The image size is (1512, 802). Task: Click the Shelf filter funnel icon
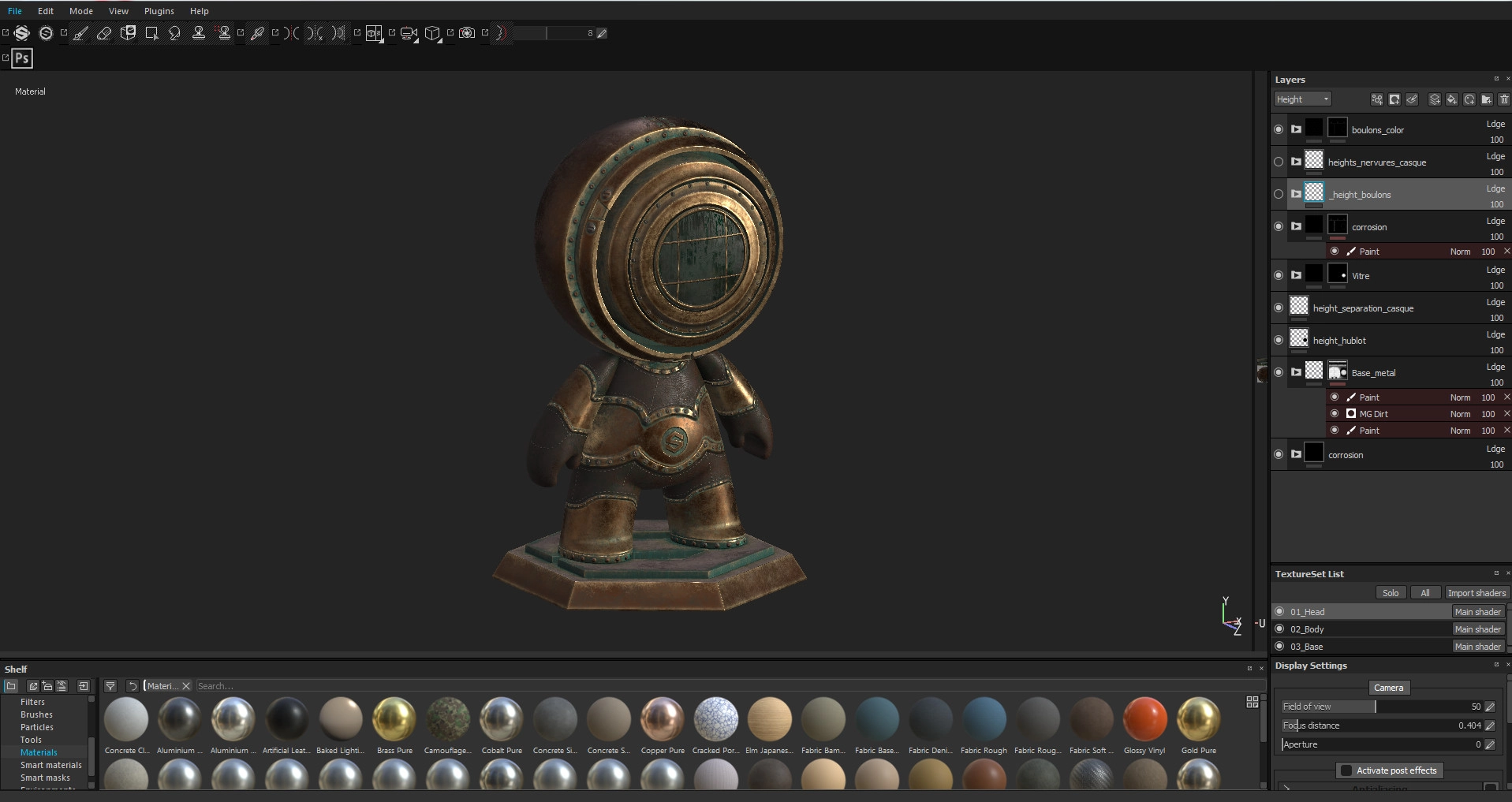(x=110, y=686)
